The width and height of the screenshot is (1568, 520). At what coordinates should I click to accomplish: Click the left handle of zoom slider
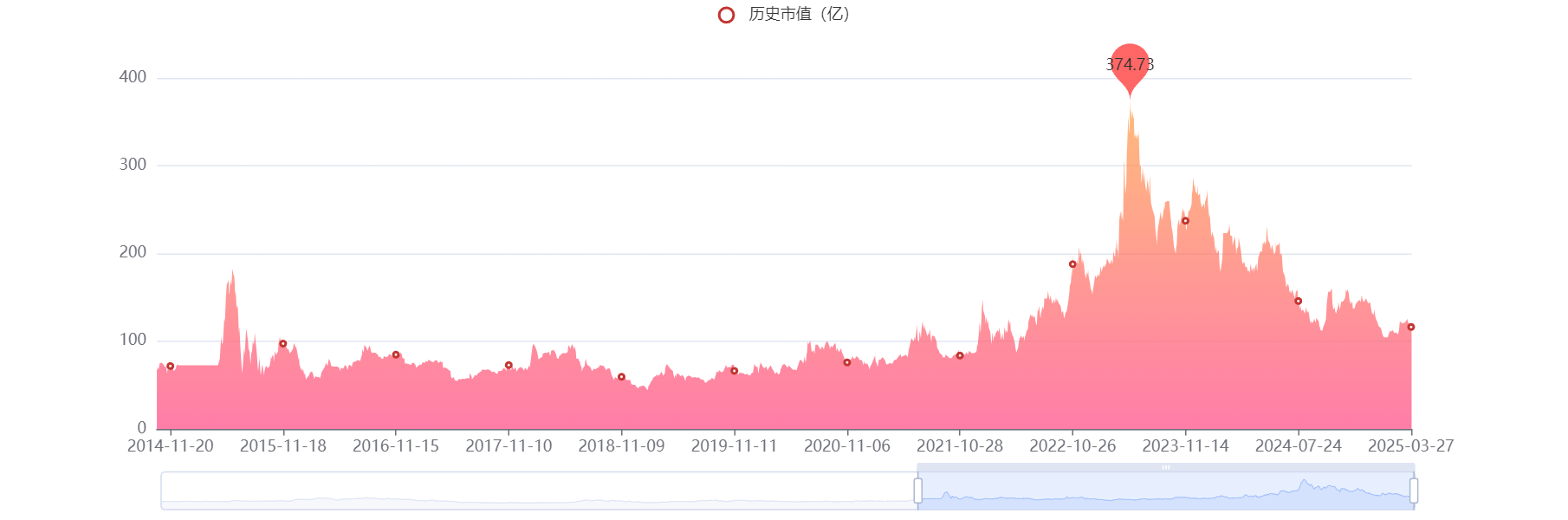(917, 491)
